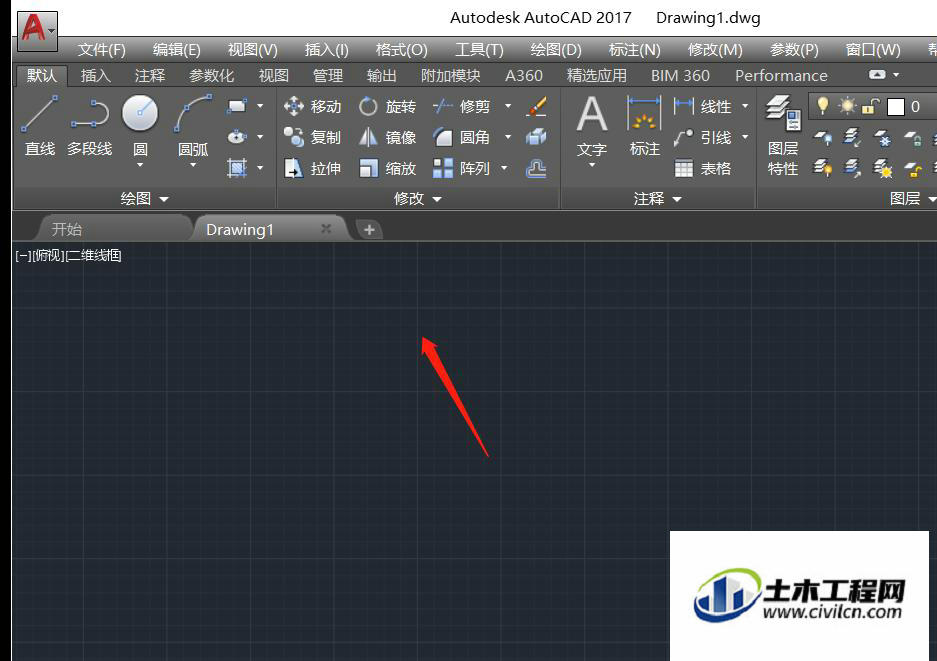This screenshot has width=937, height=661.
Task: Create a 引线 (Leader)
Action: click(703, 137)
